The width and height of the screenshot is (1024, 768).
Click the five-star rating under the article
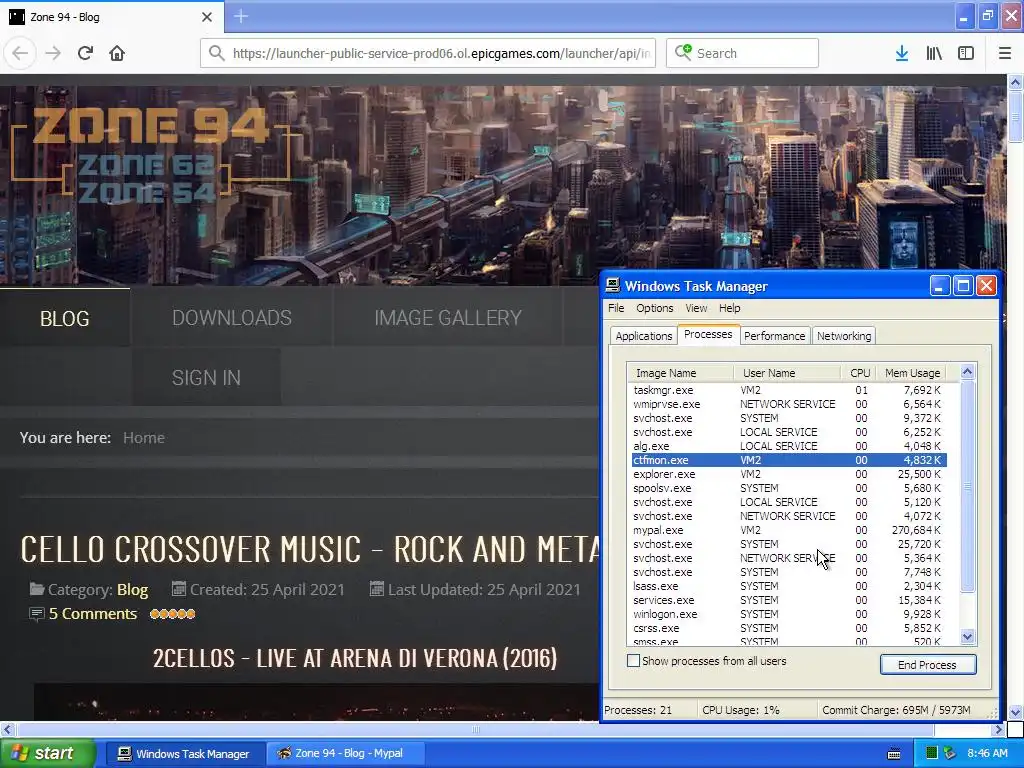click(x=172, y=614)
